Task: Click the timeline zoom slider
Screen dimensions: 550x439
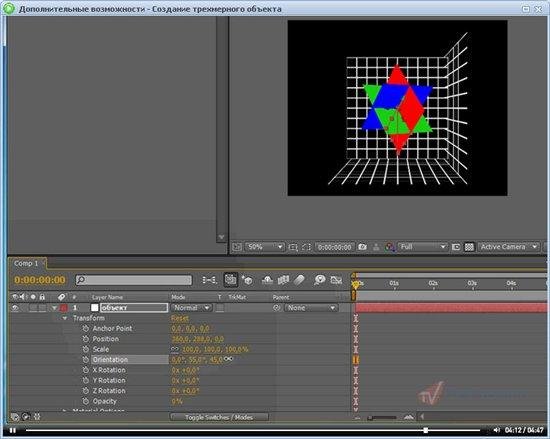Action: (382, 417)
